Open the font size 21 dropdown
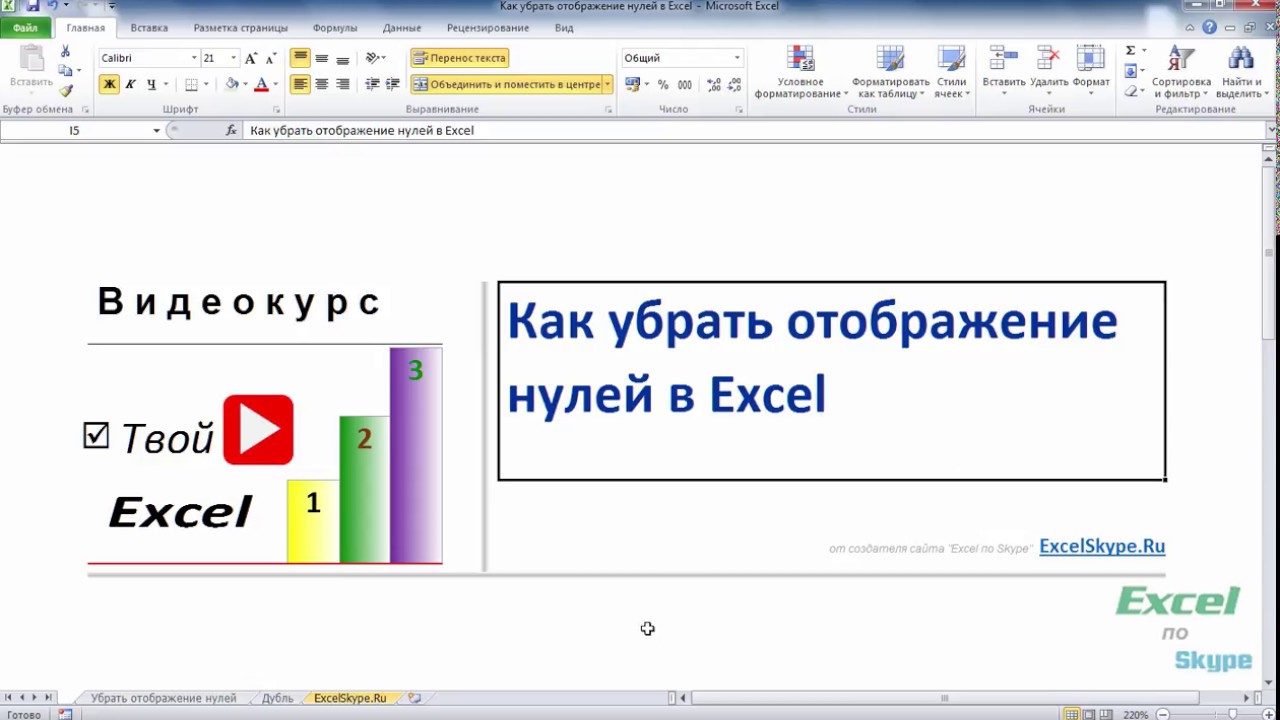 233,58
